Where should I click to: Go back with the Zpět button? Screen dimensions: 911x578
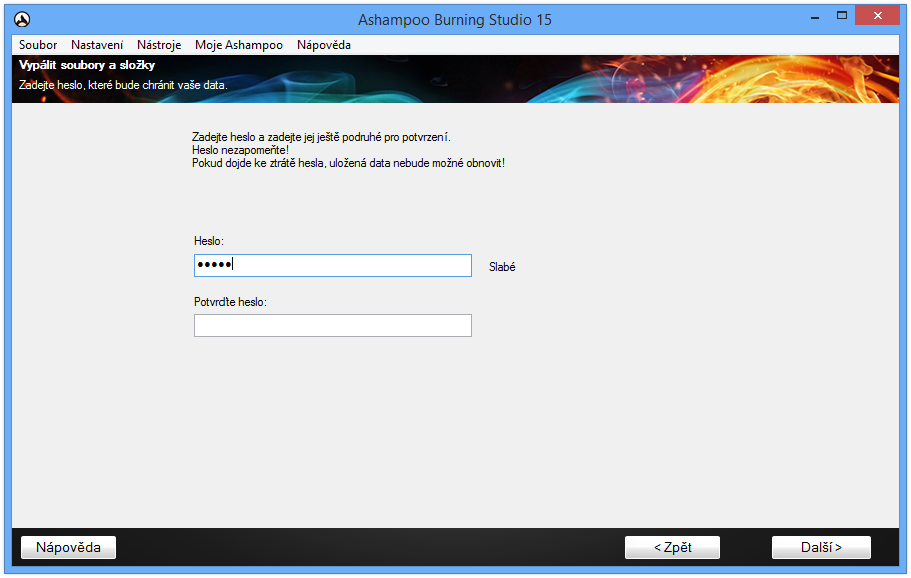click(672, 547)
